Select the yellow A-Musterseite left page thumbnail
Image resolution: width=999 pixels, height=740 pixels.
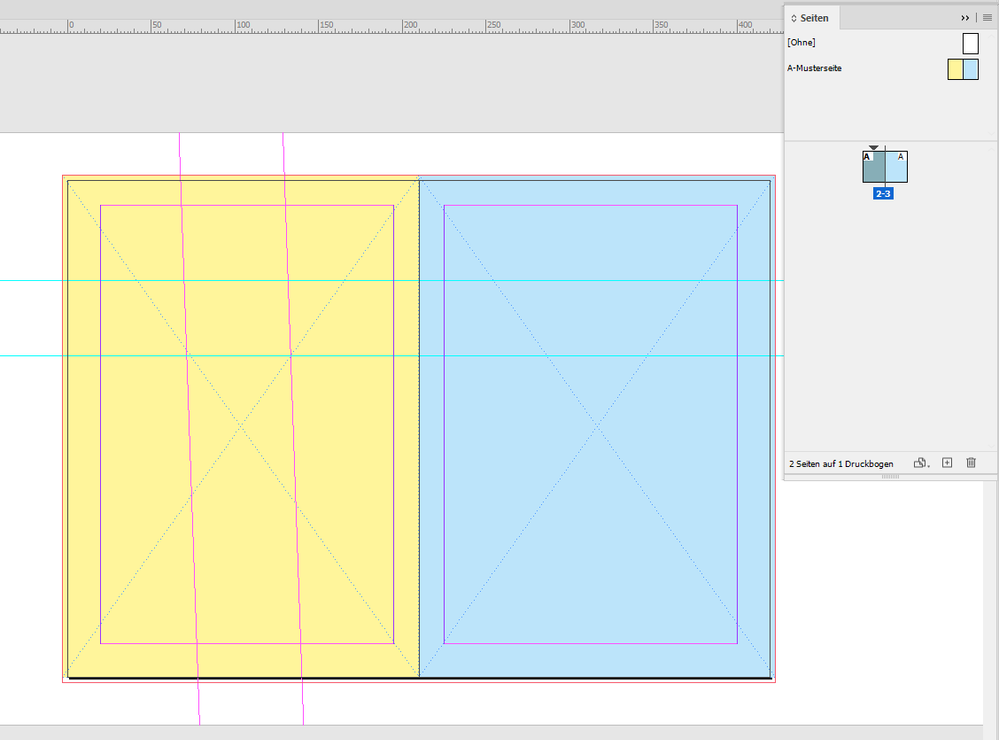[955, 69]
